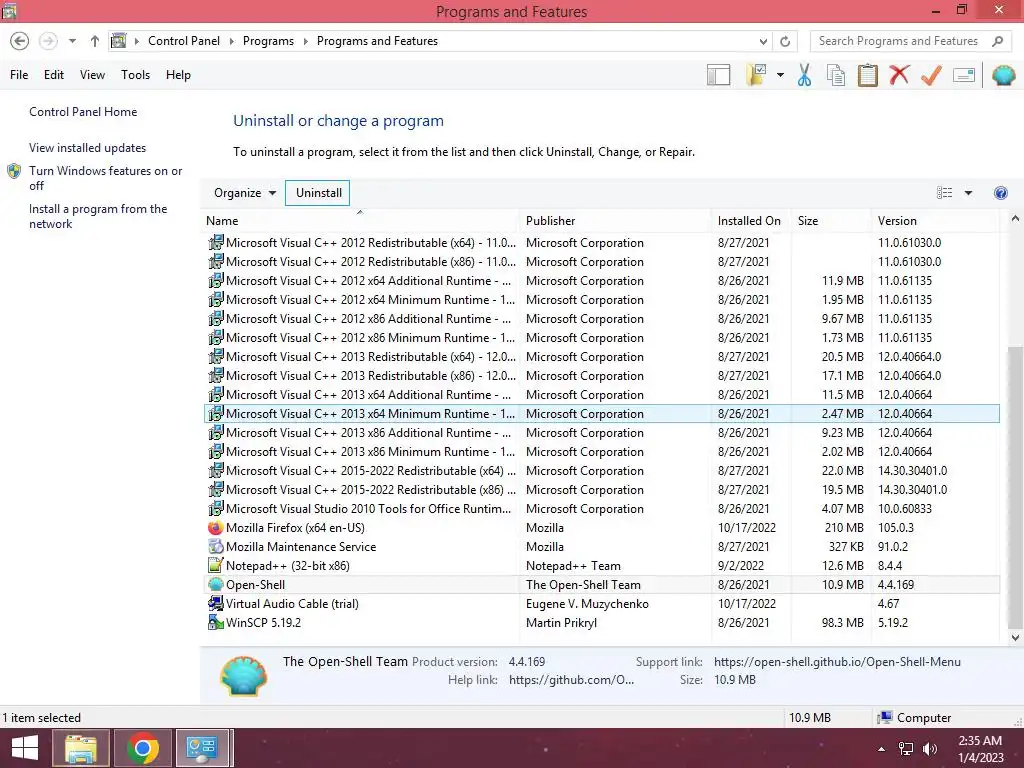
Task: Show hidden tray icons arrow
Action: tap(882, 749)
